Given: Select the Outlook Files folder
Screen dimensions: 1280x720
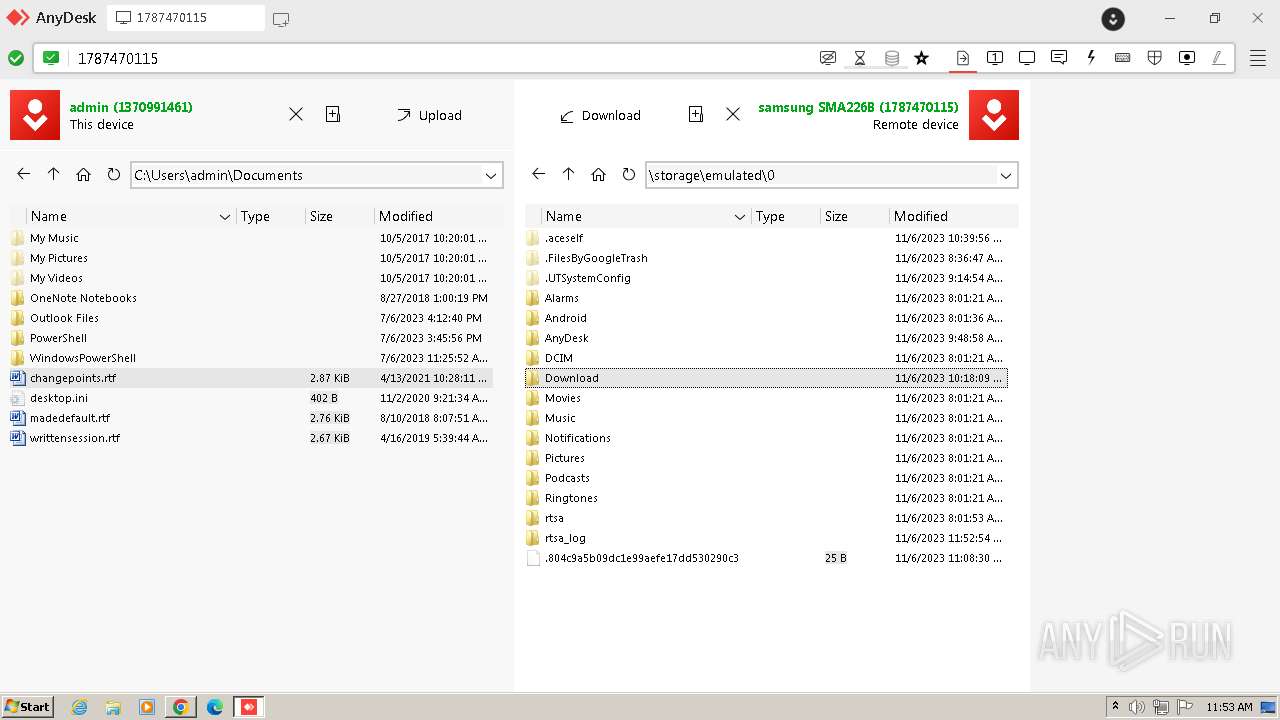Looking at the screenshot, I should point(250,318).
